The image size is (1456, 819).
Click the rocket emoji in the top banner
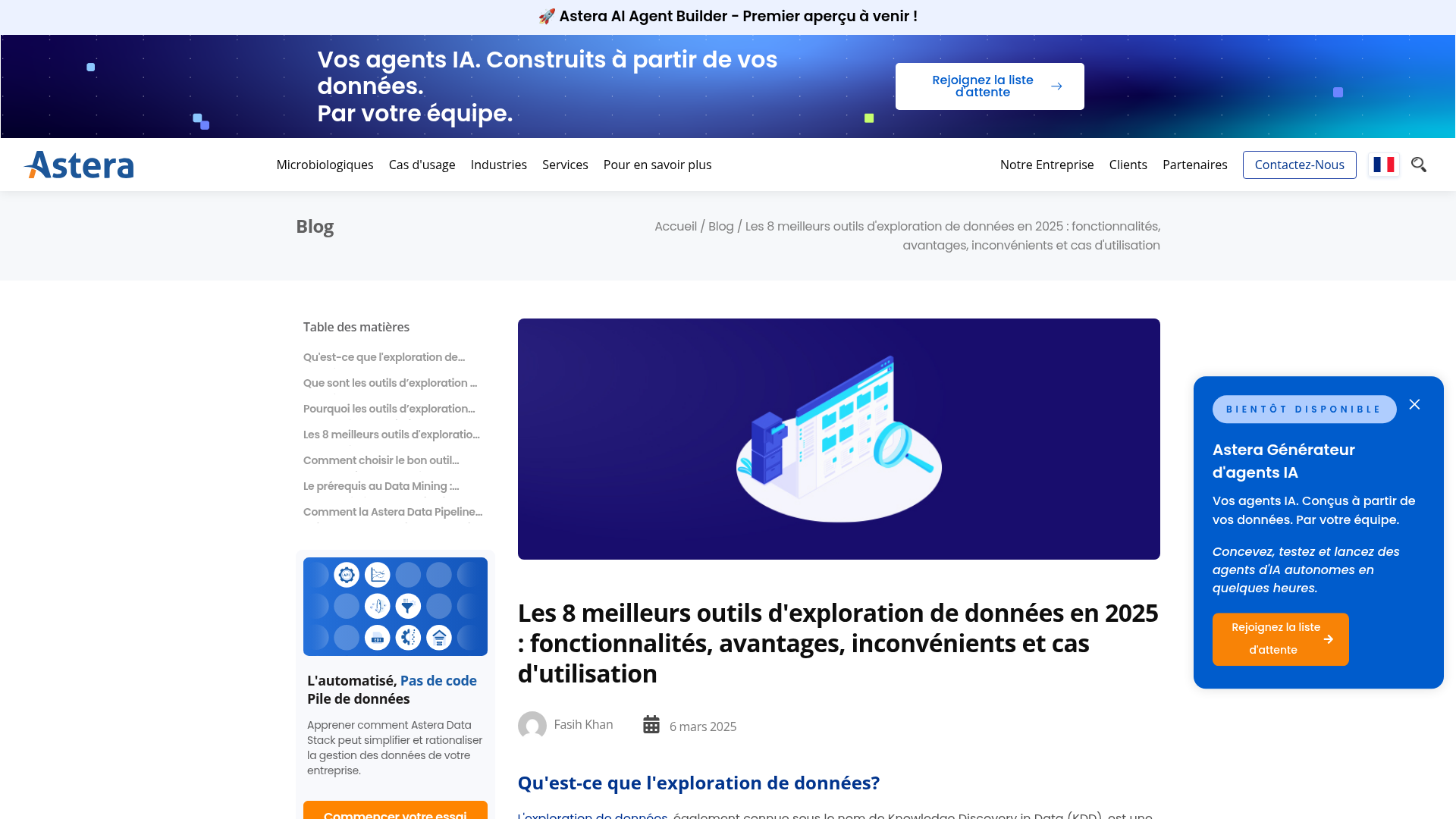tap(547, 17)
